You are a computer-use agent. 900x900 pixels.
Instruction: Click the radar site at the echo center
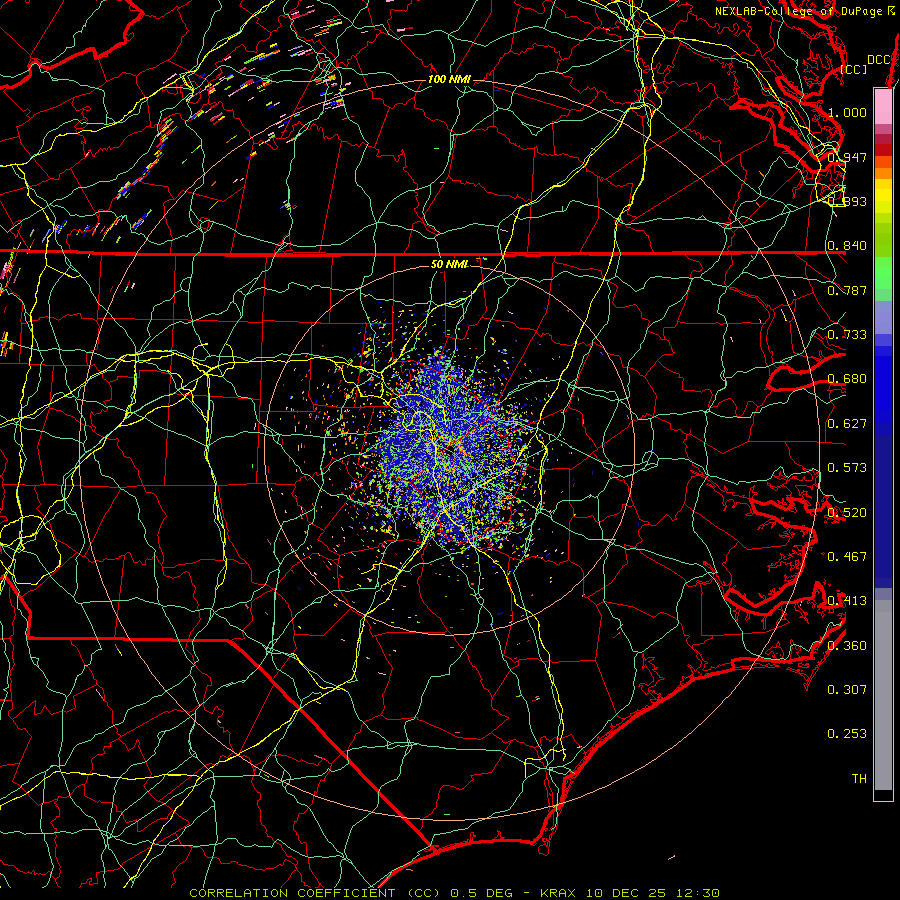450,450
